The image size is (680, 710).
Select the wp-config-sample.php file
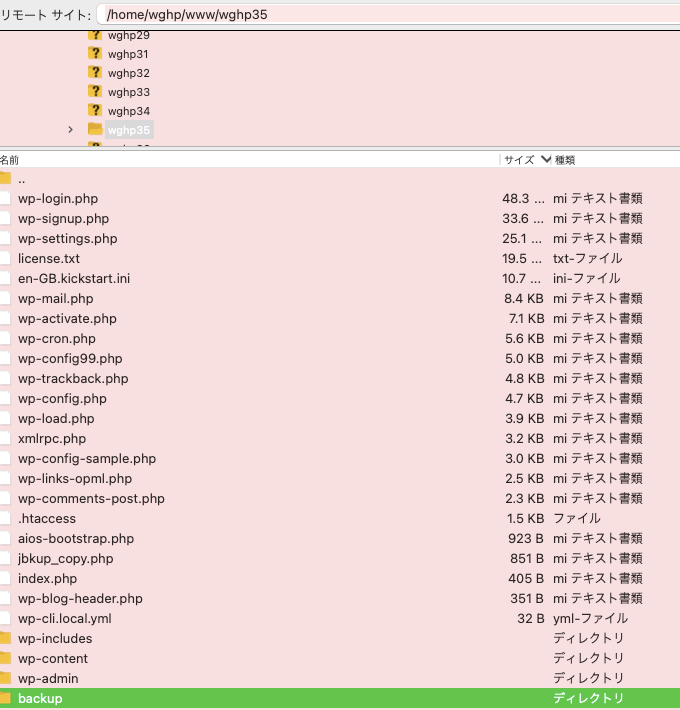point(87,459)
